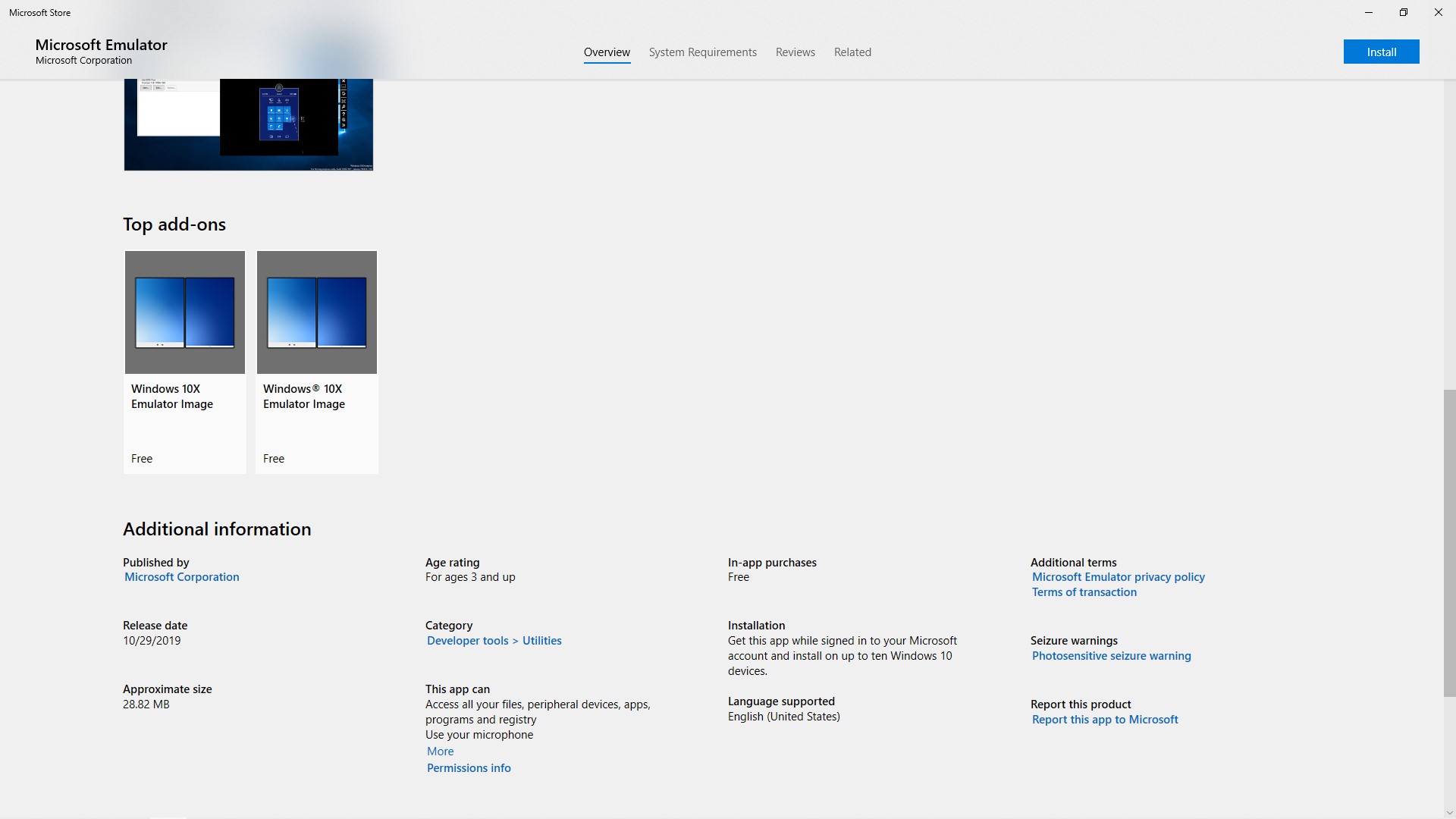The width and height of the screenshot is (1456, 819).
Task: Click the Additional information heading
Action: (x=217, y=529)
